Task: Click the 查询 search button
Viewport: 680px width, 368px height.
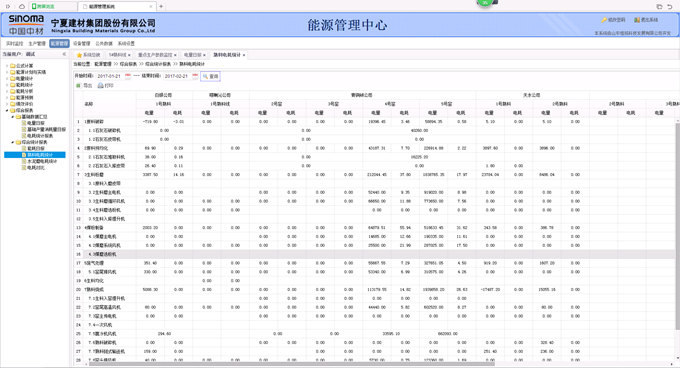Action: 211,76
